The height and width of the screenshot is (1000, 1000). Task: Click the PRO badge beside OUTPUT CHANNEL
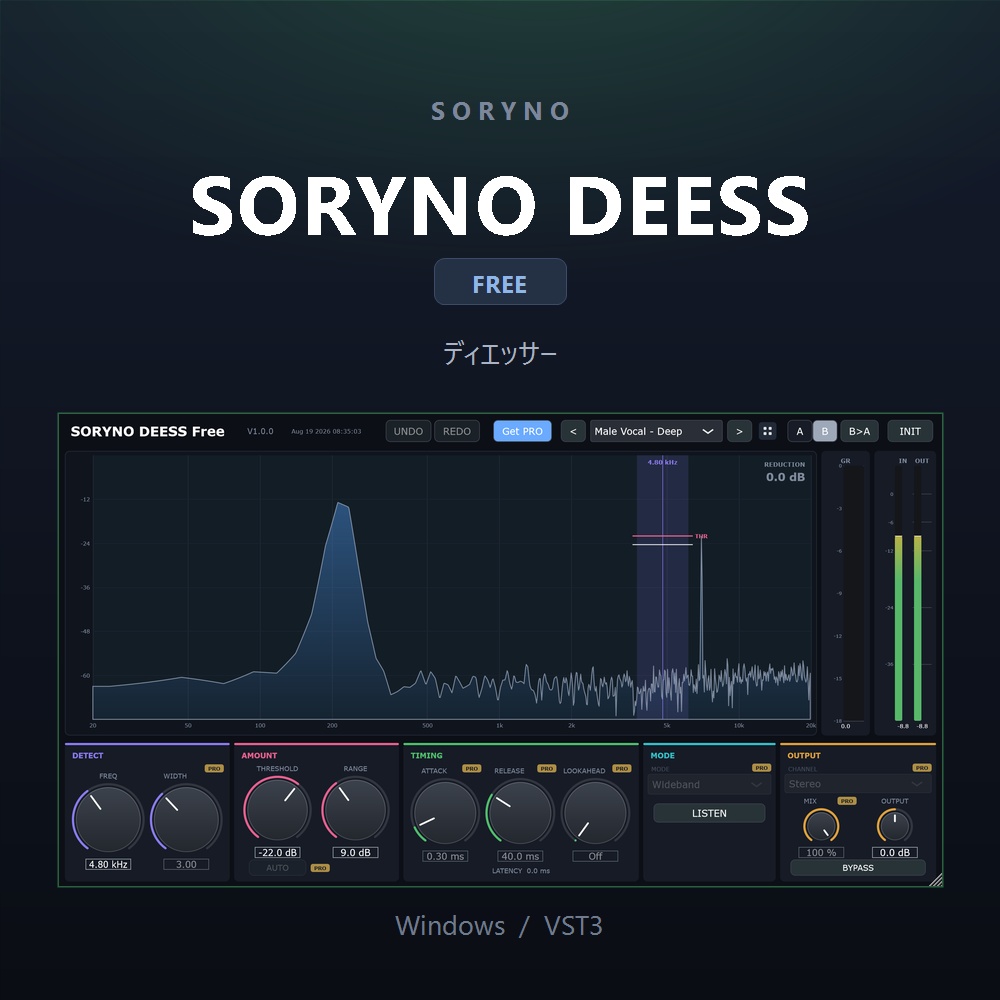(x=922, y=768)
